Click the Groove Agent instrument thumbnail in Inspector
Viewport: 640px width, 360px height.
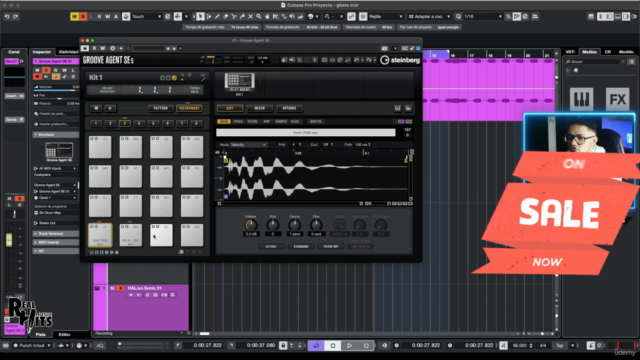tap(59, 151)
